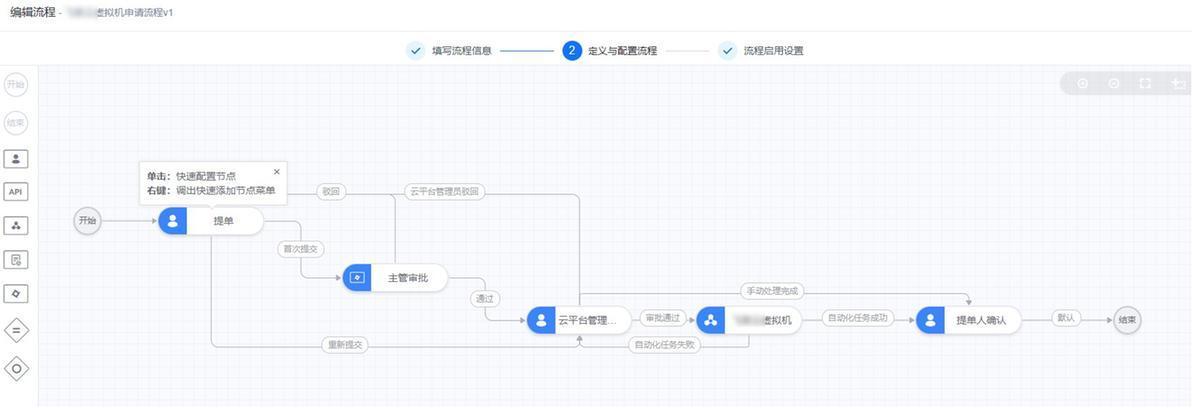Pick the equals-sign gateway diamond in the palette
Screen dimensions: 1198x412
tap(16, 330)
